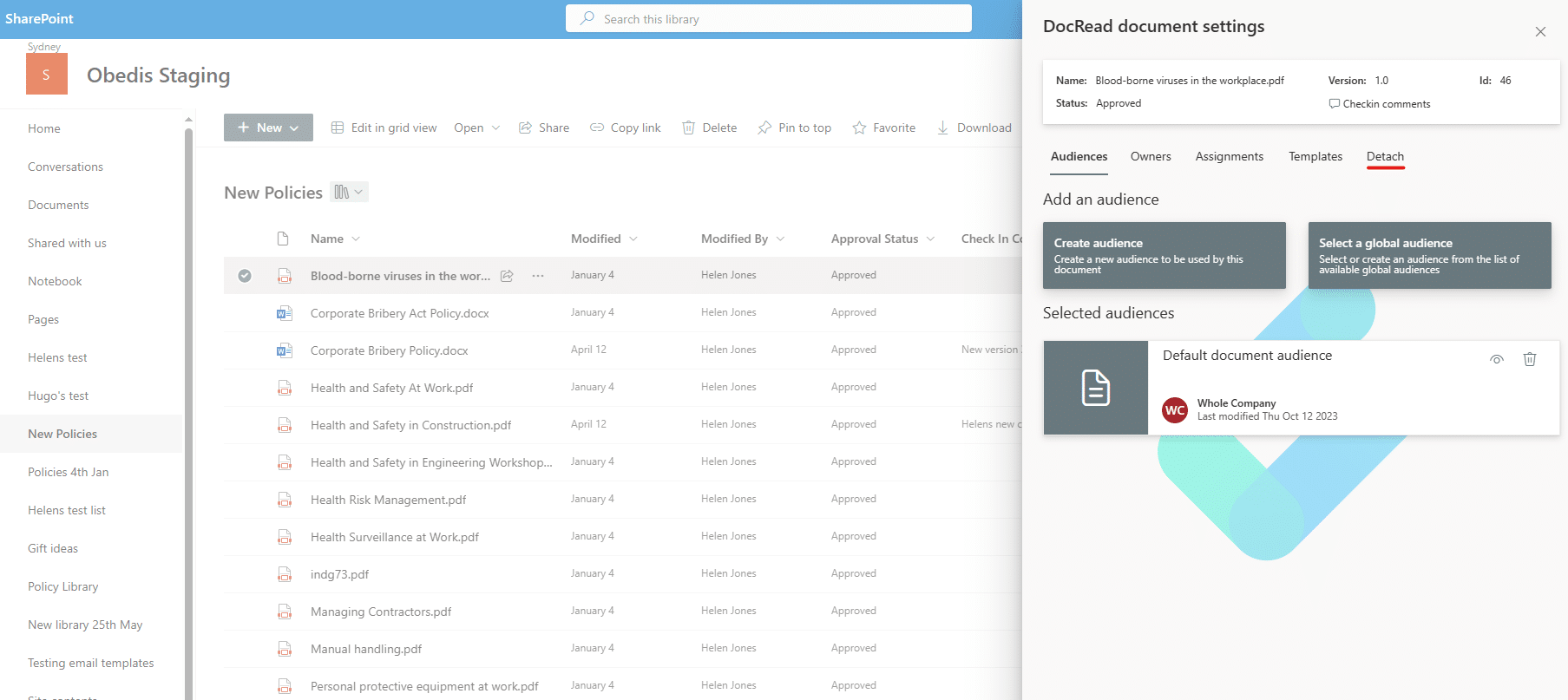Switch to the Assignments tab
This screenshot has height=700, width=1568.
pos(1229,156)
